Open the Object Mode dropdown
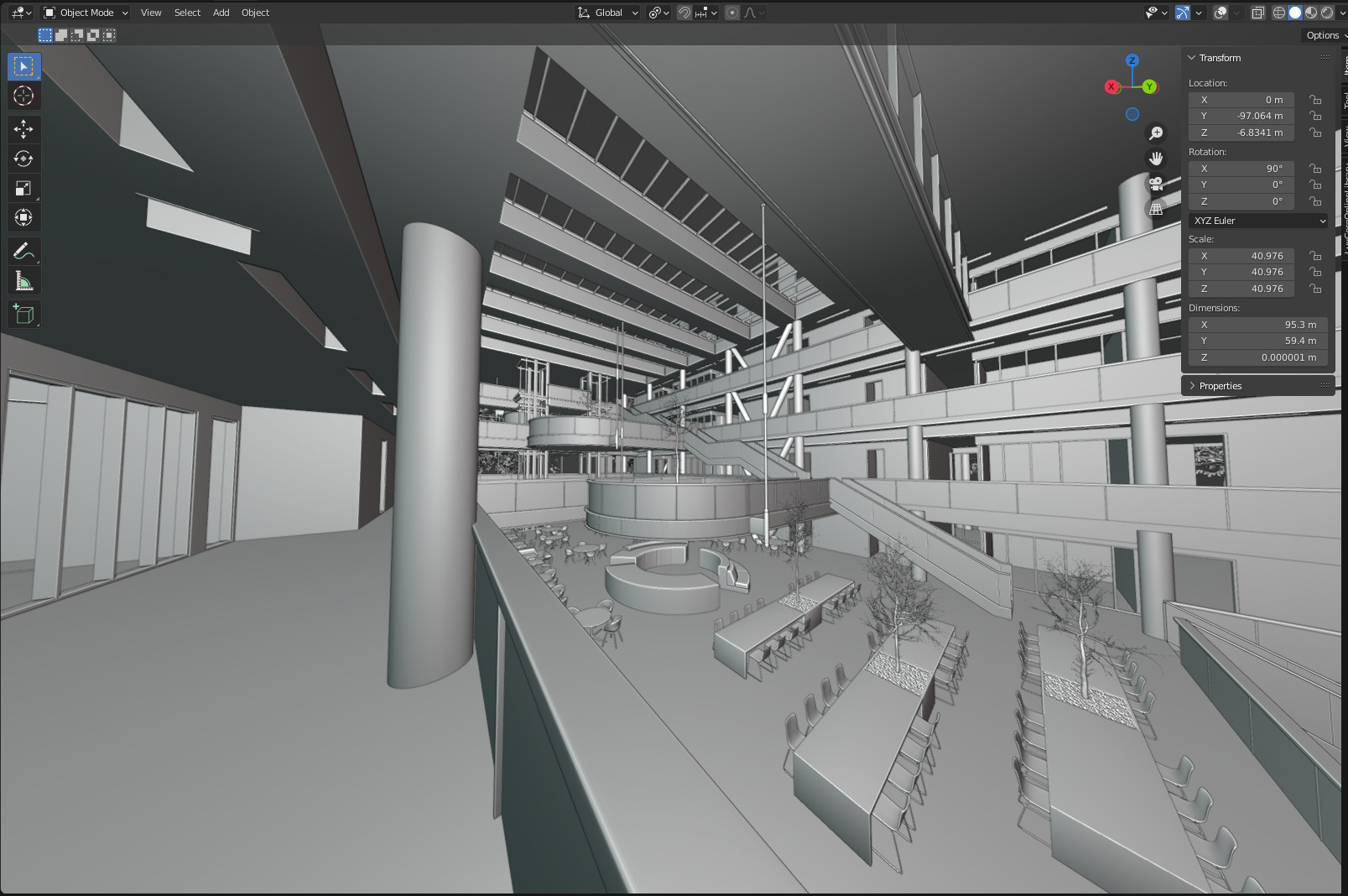The width and height of the screenshot is (1348, 896). point(86,13)
